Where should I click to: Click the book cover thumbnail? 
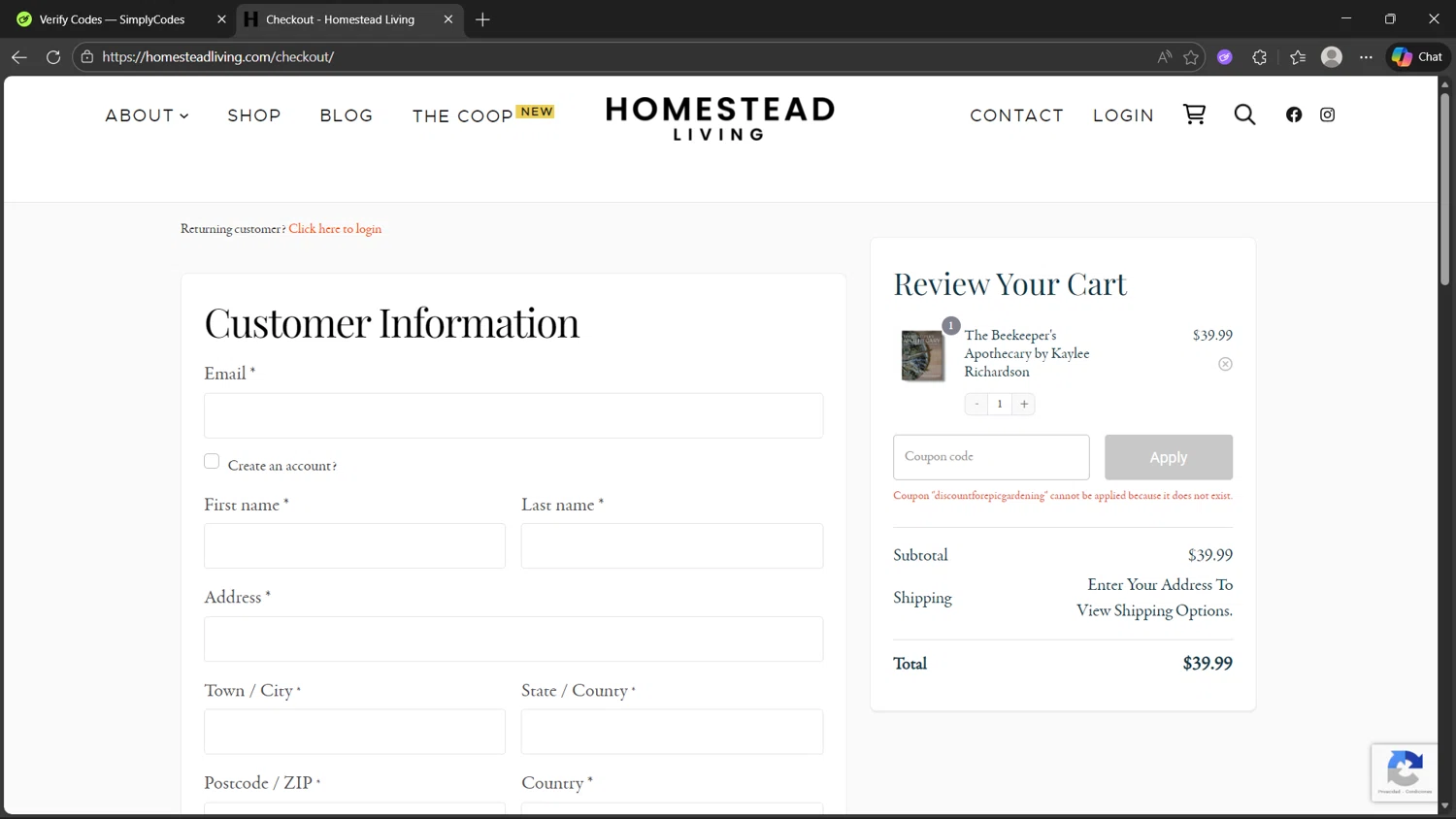tap(922, 355)
